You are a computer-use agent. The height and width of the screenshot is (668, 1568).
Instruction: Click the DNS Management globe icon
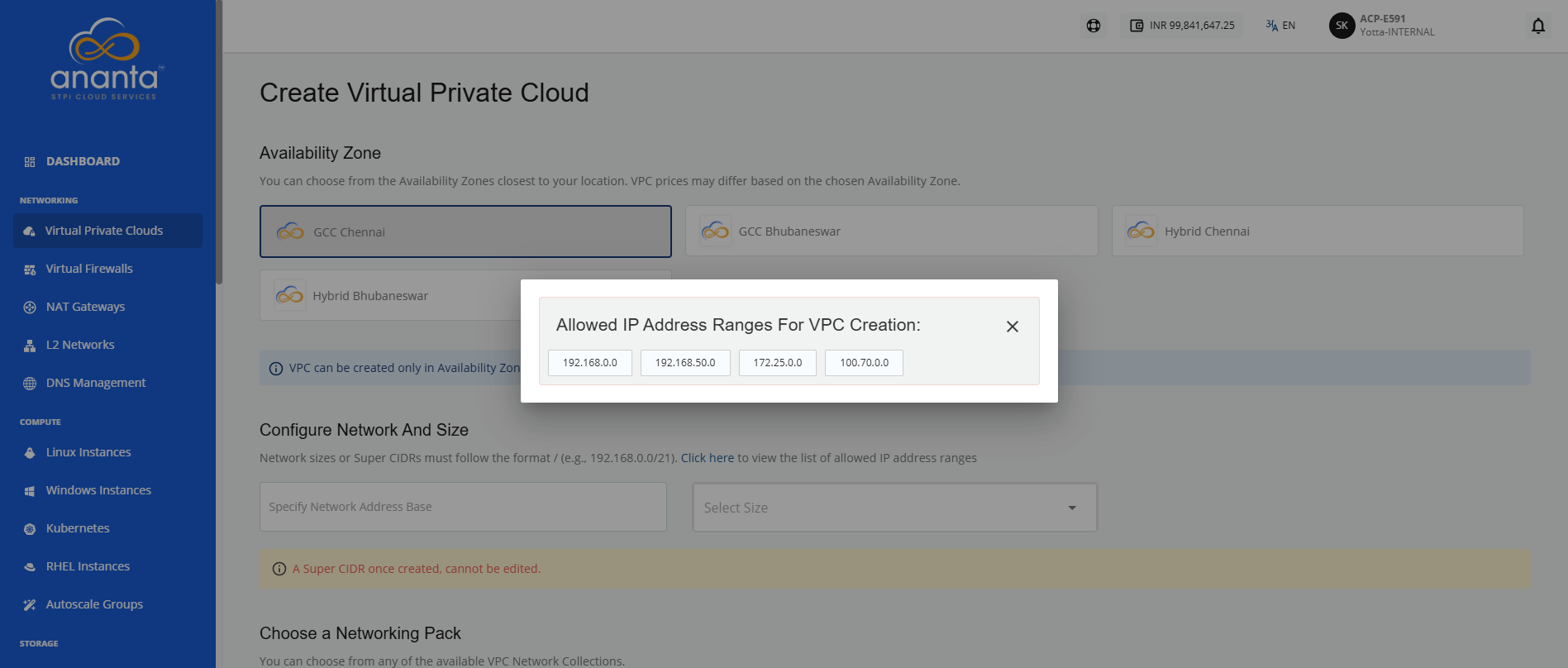pyautogui.click(x=30, y=384)
